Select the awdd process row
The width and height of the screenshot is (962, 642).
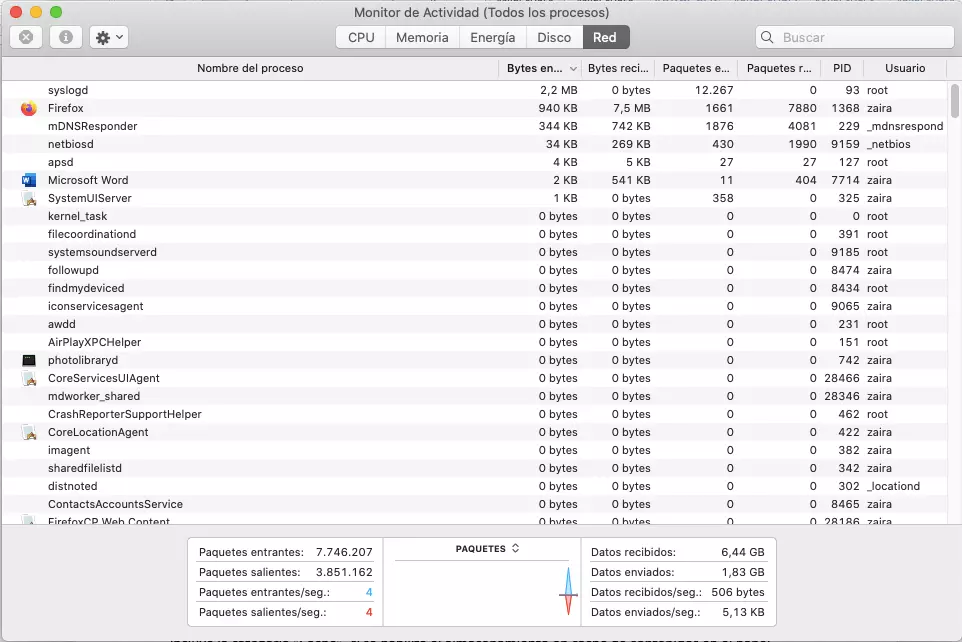(475, 324)
